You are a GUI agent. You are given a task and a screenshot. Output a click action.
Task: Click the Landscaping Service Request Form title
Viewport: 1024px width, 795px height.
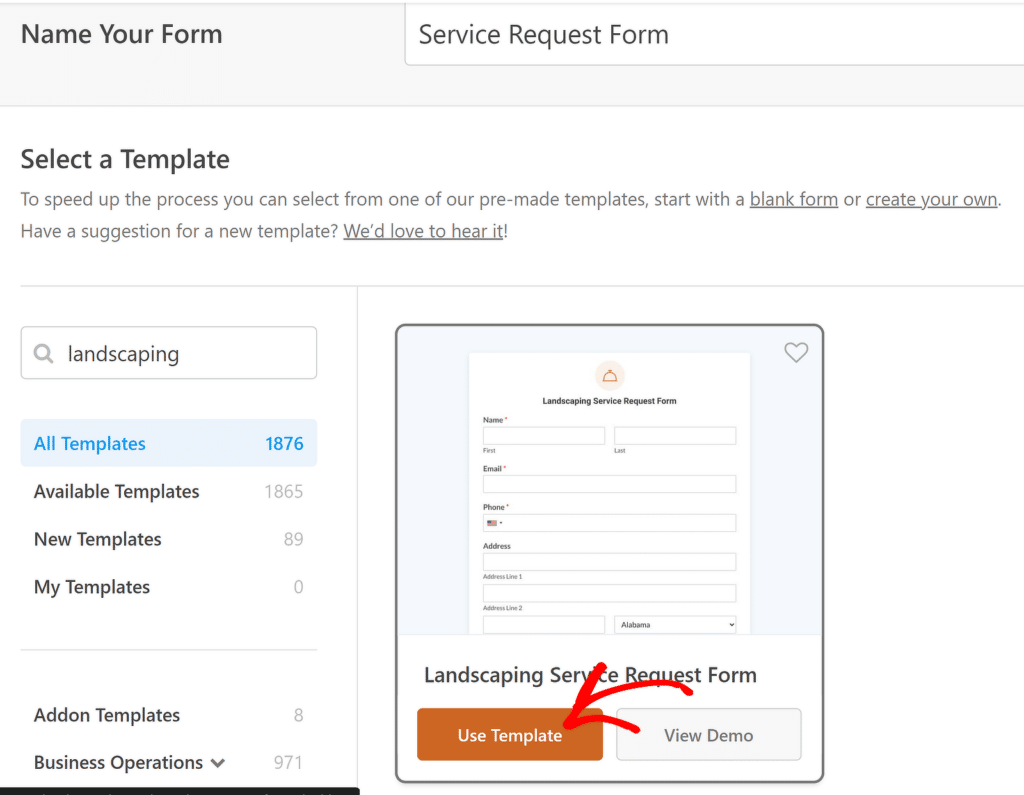(x=590, y=675)
